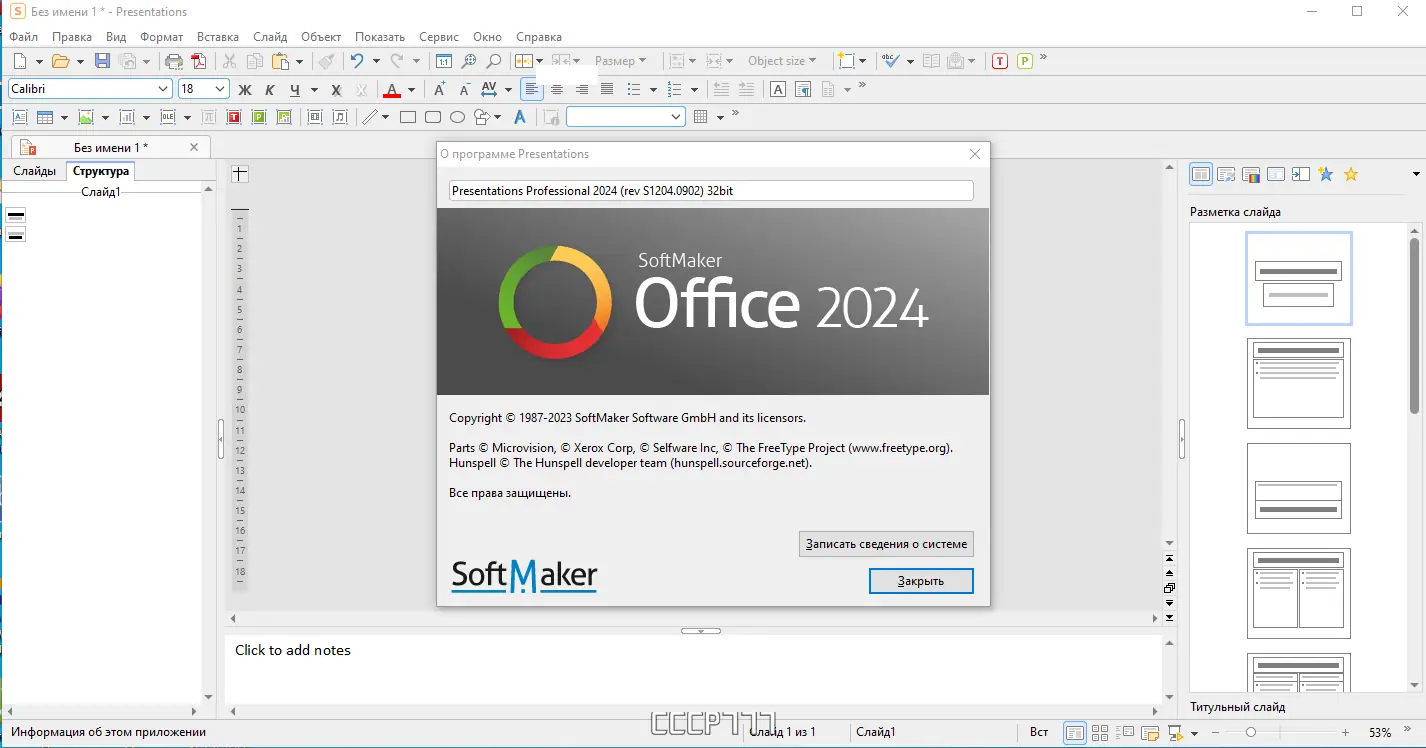
Task: Insert a TextArt object
Action: tap(519, 117)
